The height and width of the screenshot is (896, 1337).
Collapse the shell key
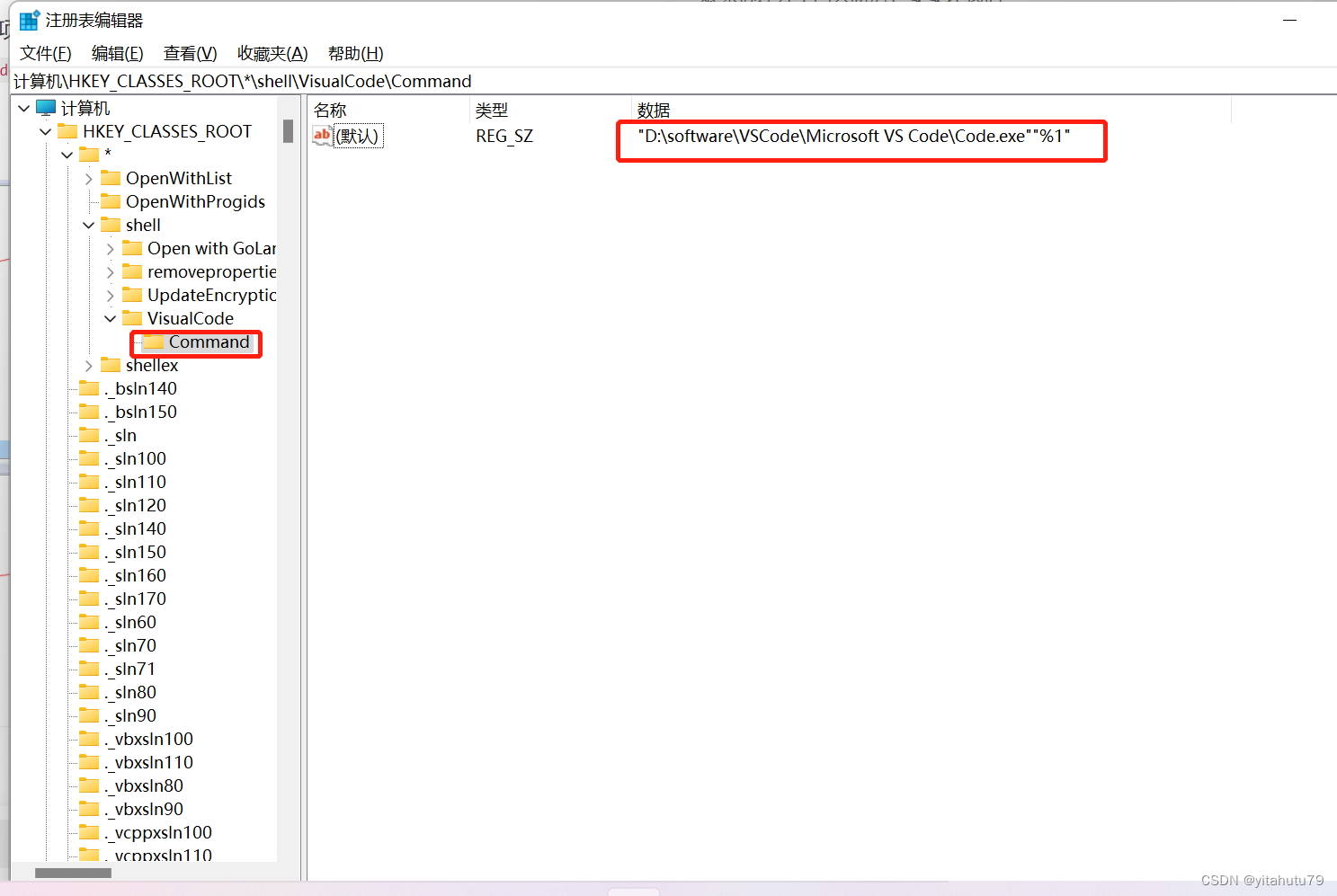click(x=89, y=226)
